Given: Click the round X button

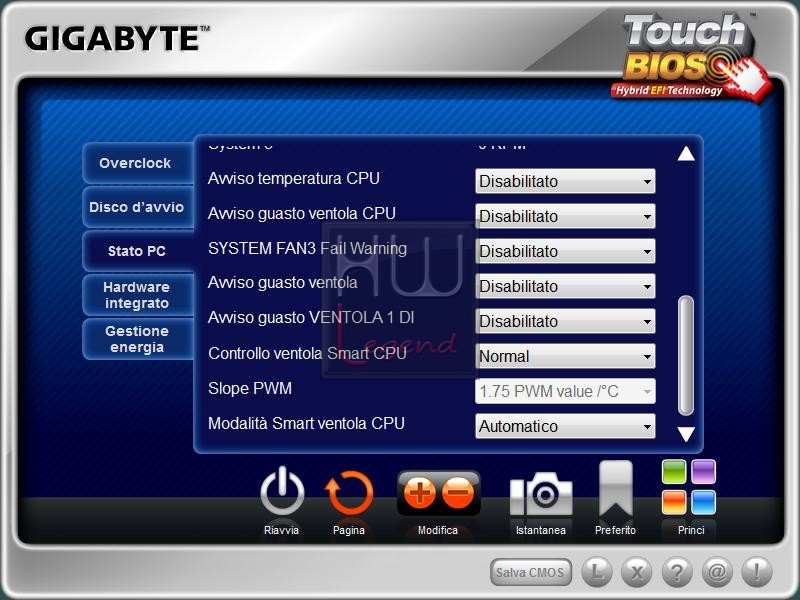Looking at the screenshot, I should pos(636,572).
